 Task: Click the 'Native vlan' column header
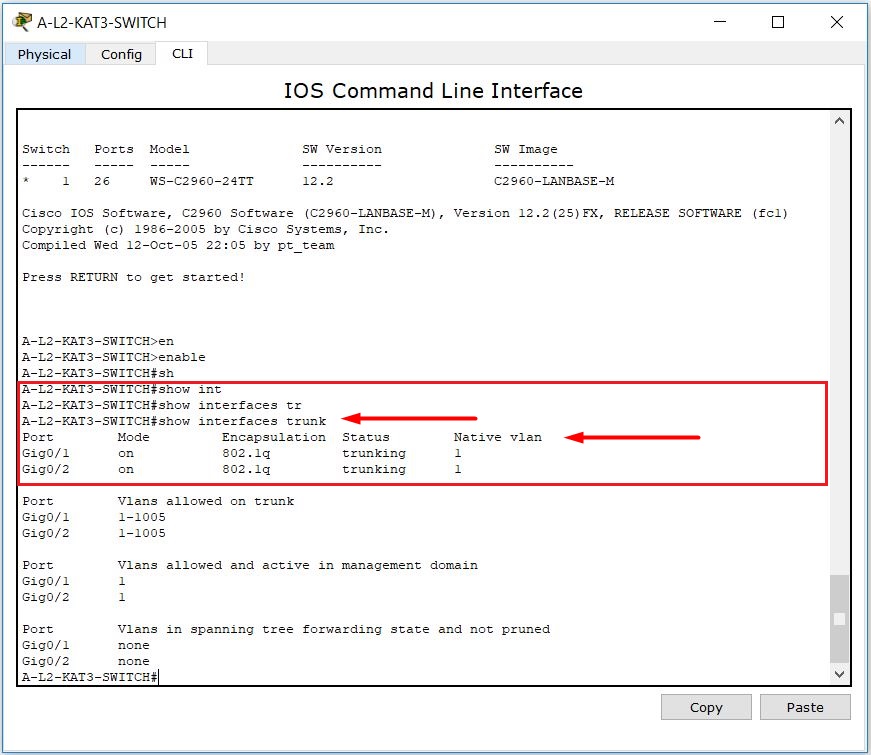click(x=497, y=437)
